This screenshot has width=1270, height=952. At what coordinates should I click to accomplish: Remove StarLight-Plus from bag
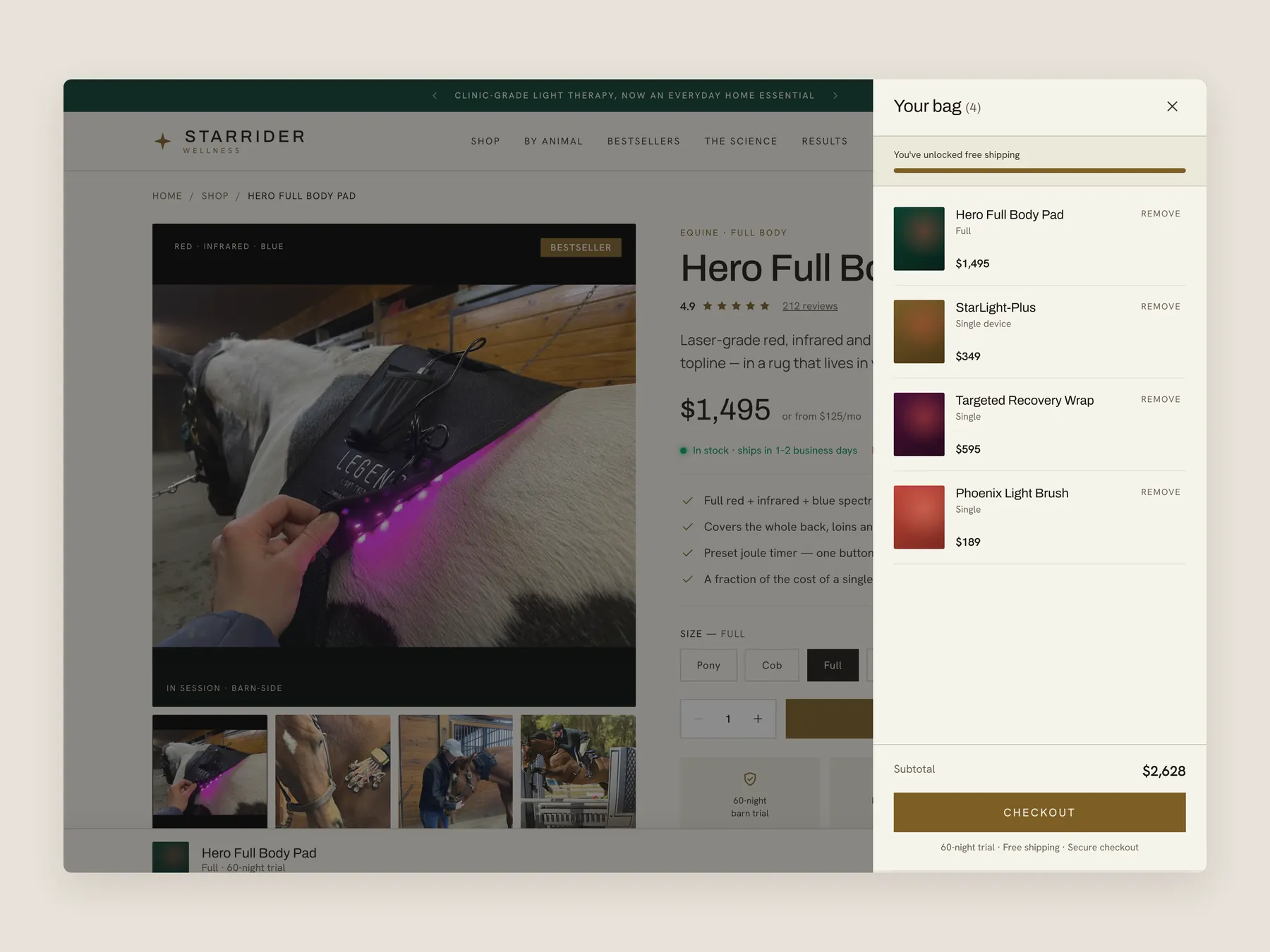1161,307
